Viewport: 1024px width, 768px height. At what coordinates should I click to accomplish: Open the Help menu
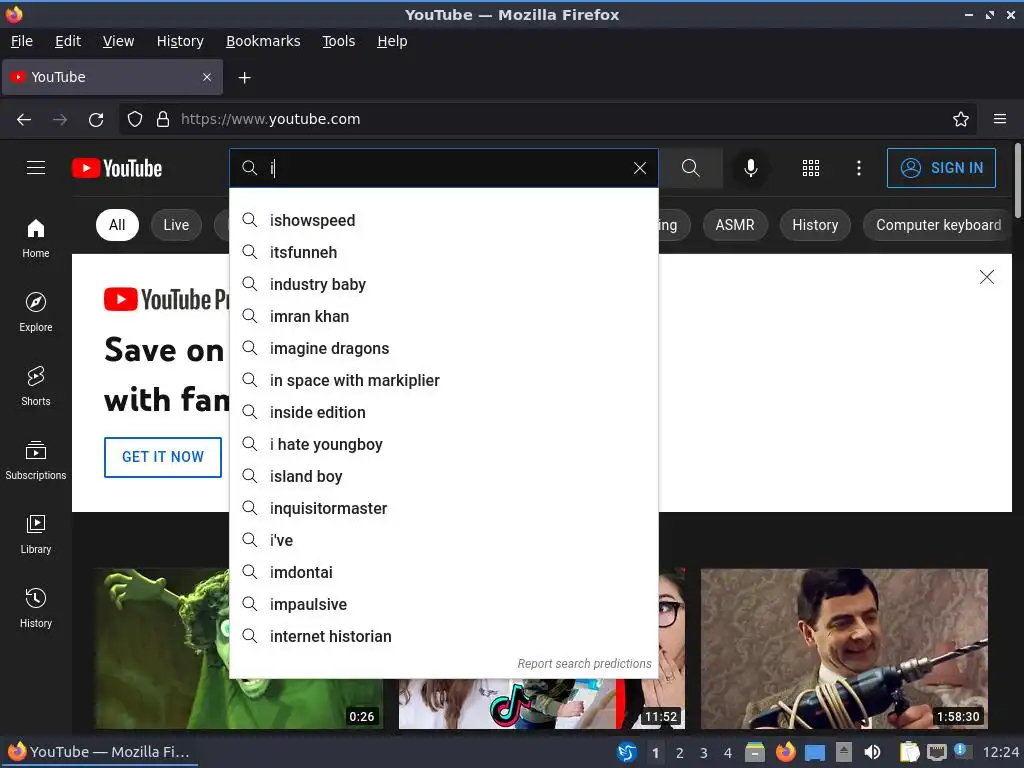click(x=392, y=41)
